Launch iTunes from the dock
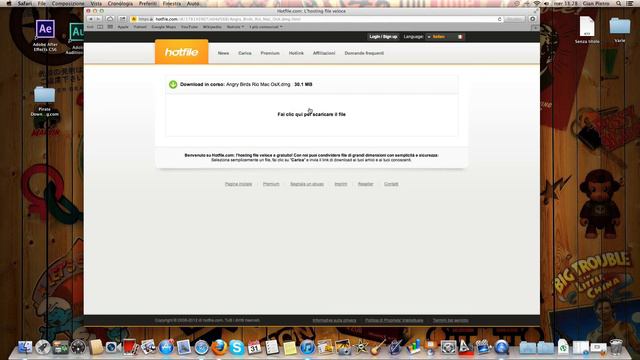The width and height of the screenshot is (640, 360). [307, 347]
